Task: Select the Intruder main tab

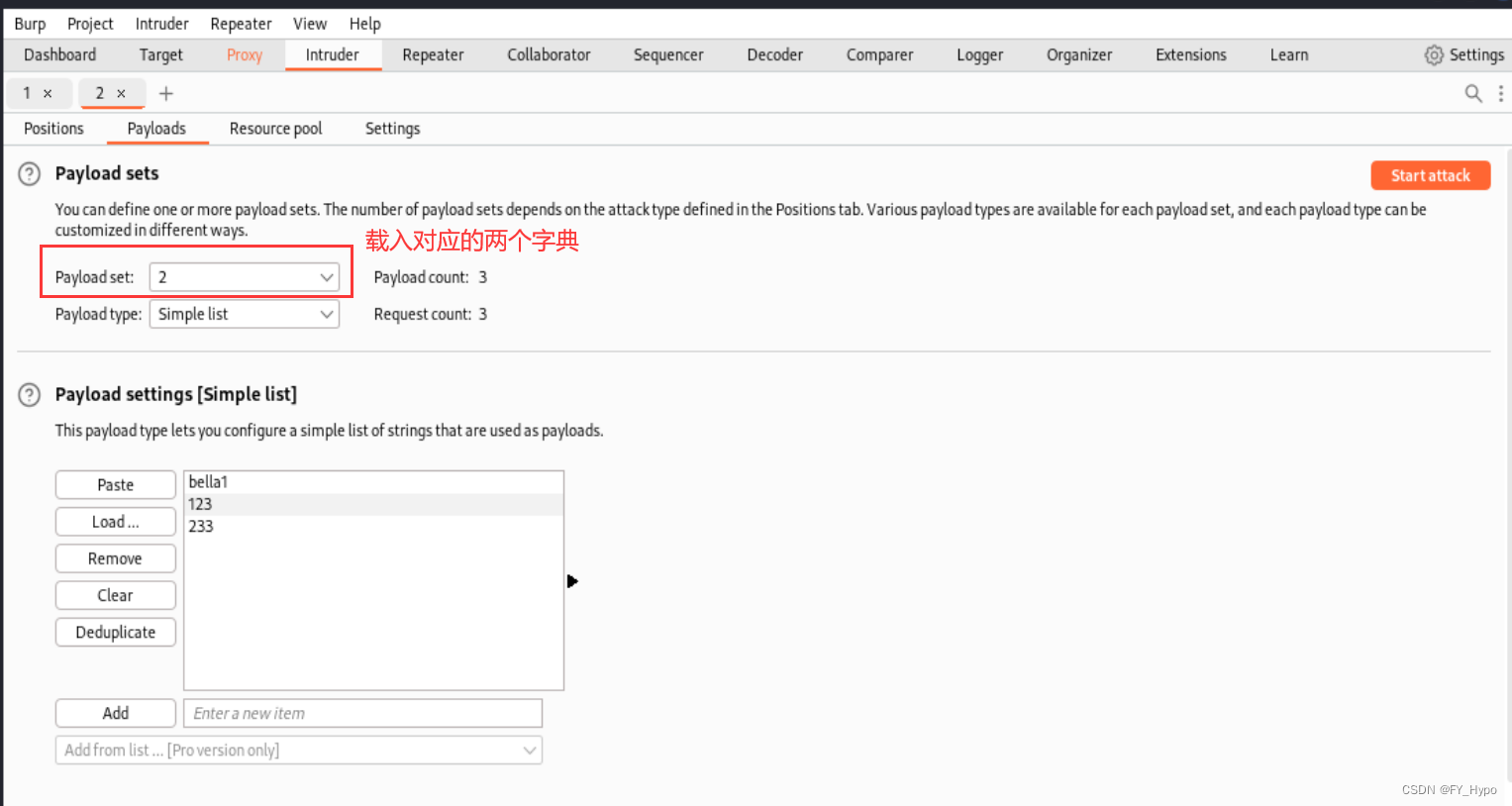Action: tap(333, 55)
